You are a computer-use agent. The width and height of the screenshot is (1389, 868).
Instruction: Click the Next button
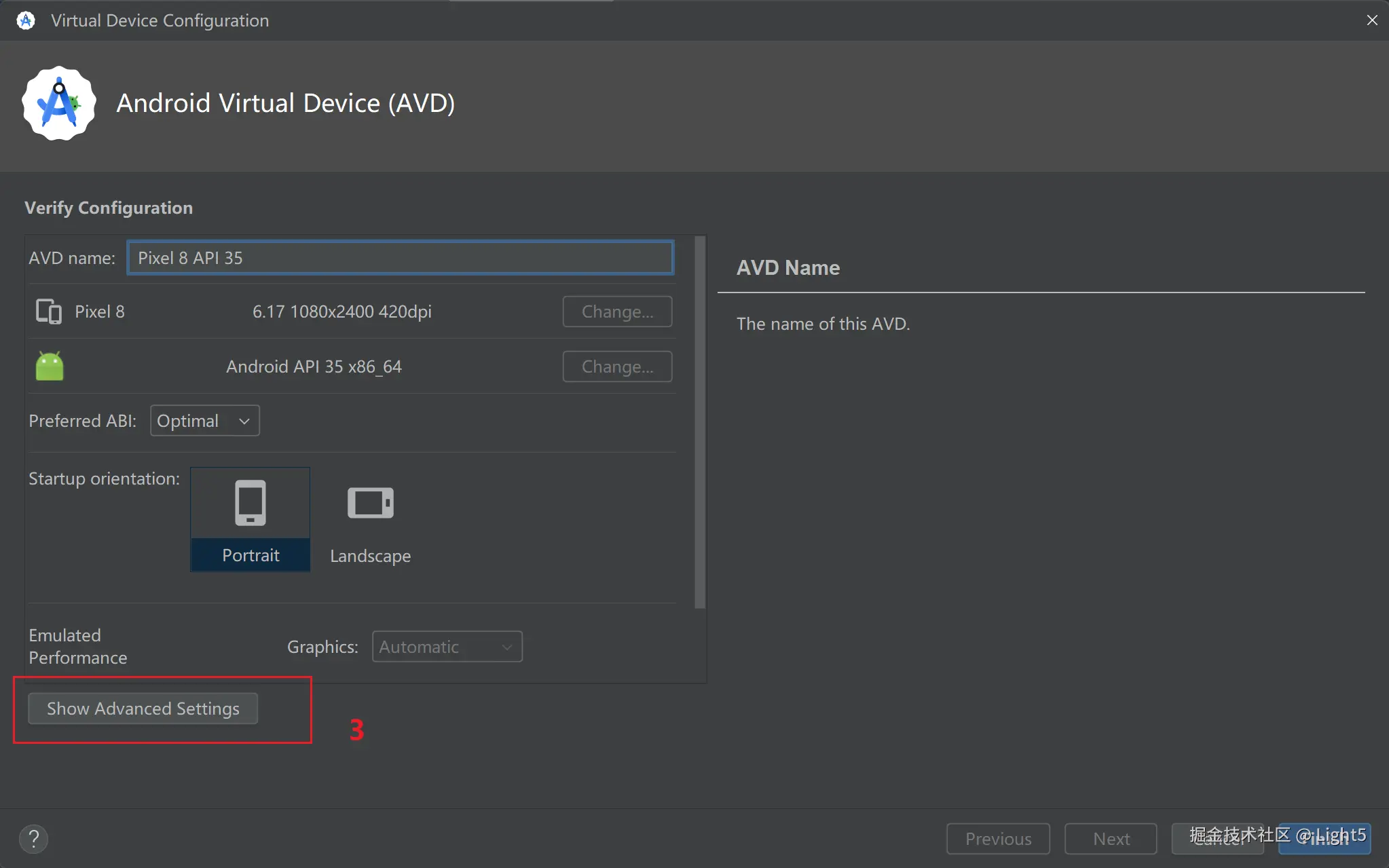1111,839
